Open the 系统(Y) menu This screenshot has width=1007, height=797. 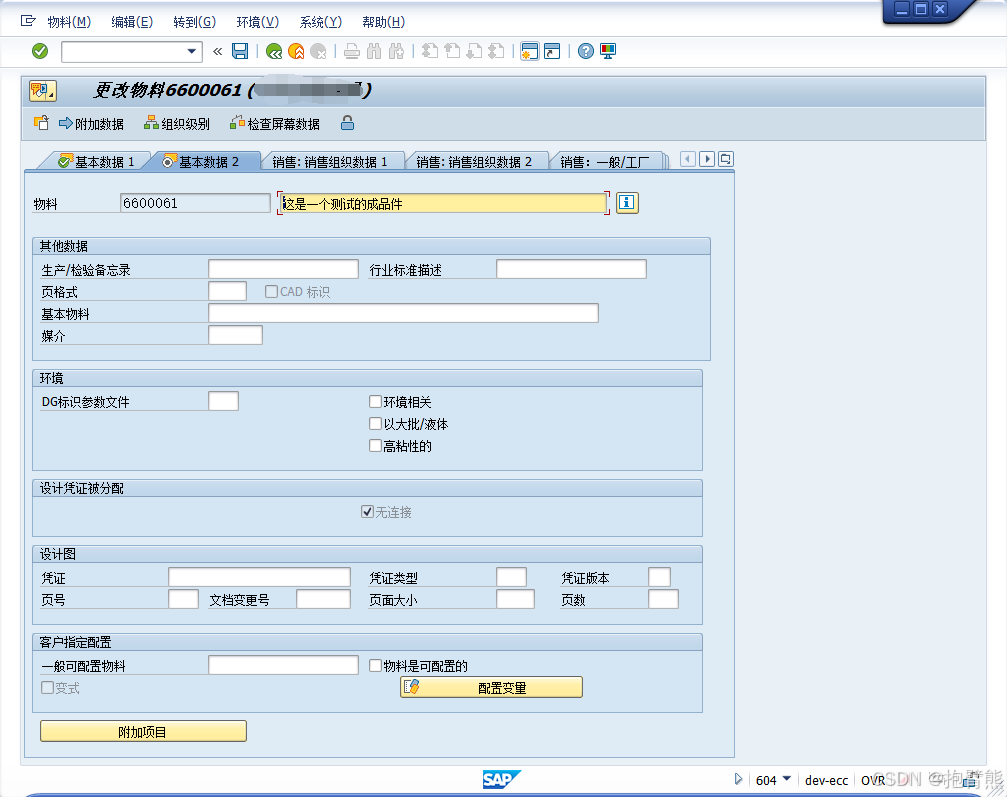pos(320,22)
